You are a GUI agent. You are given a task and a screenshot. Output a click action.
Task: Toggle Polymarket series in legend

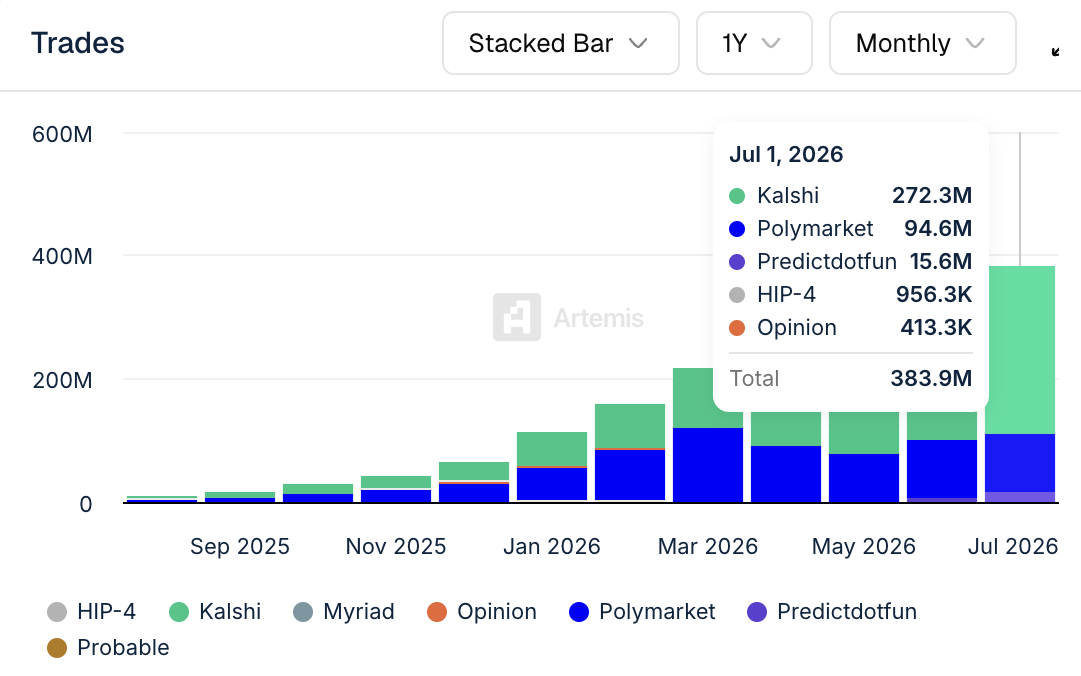tap(643, 611)
